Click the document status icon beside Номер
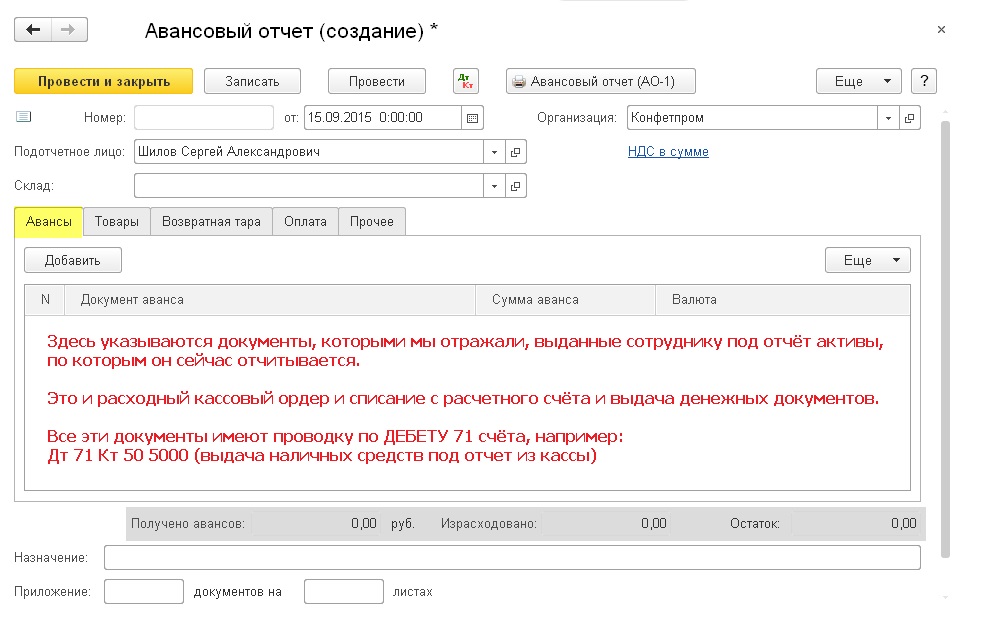Screen dimensions: 989x621 pyautogui.click(x=23, y=117)
